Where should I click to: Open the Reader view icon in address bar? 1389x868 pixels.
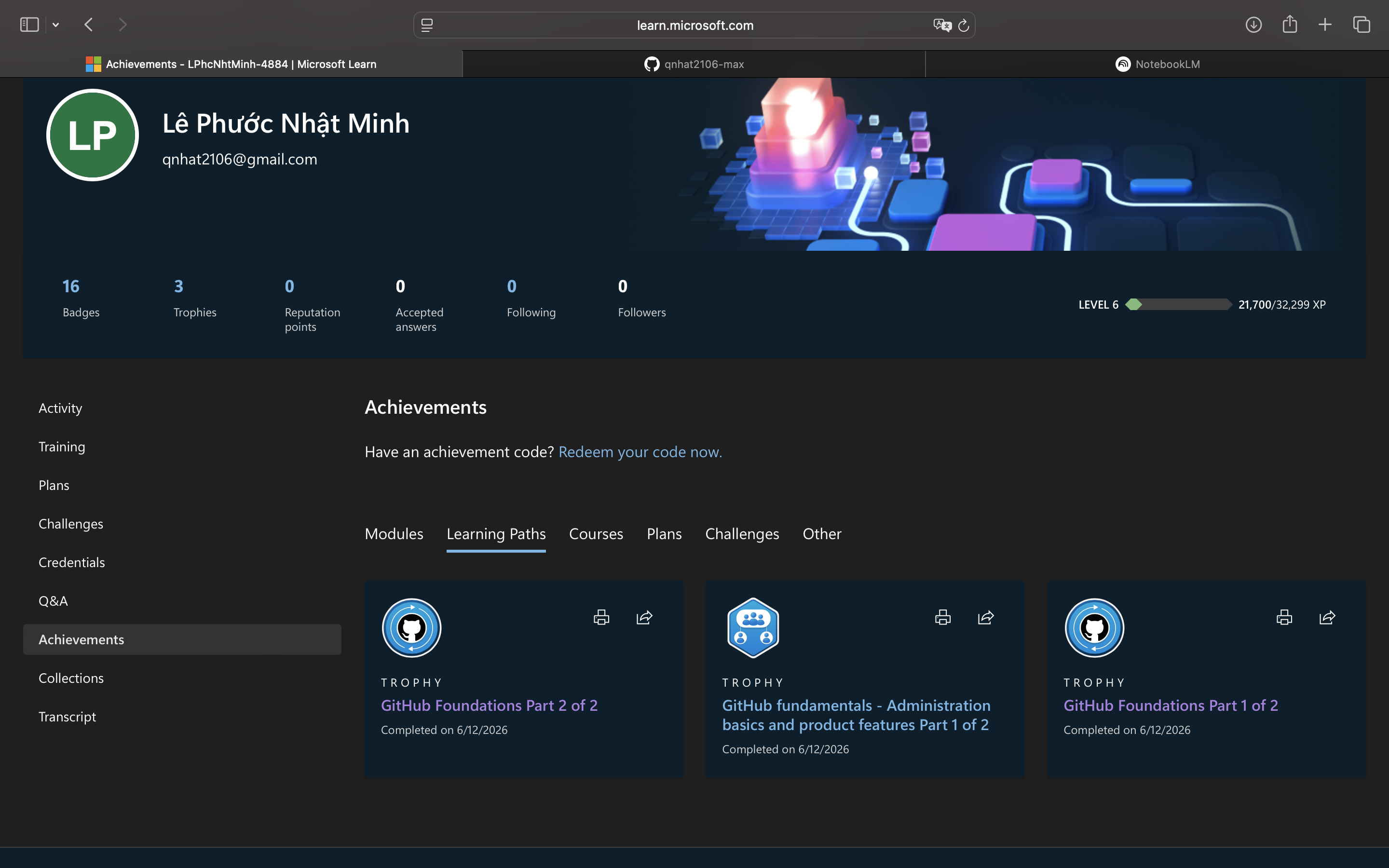tap(427, 25)
